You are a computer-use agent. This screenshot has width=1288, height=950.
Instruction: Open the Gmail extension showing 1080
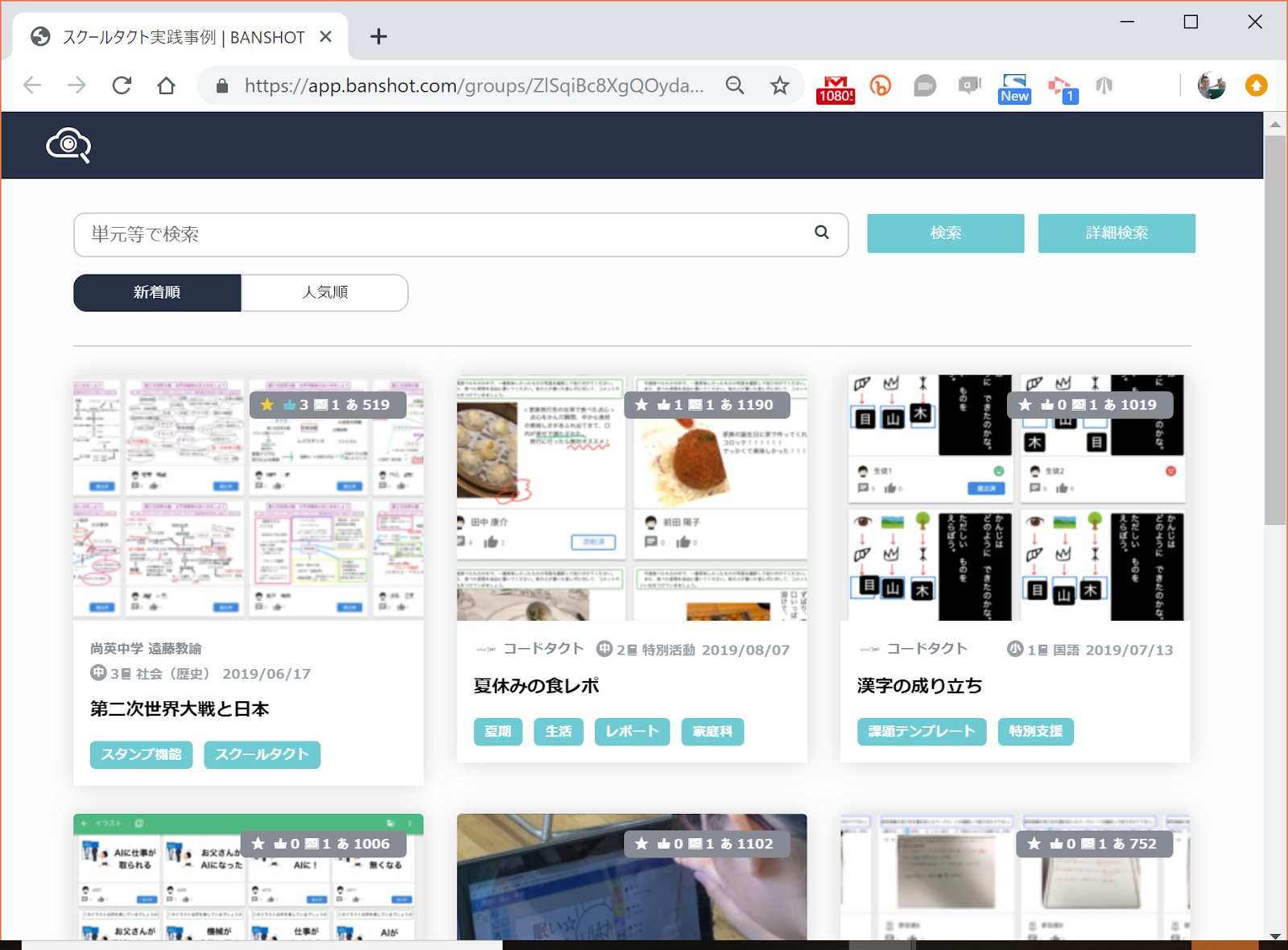point(836,89)
